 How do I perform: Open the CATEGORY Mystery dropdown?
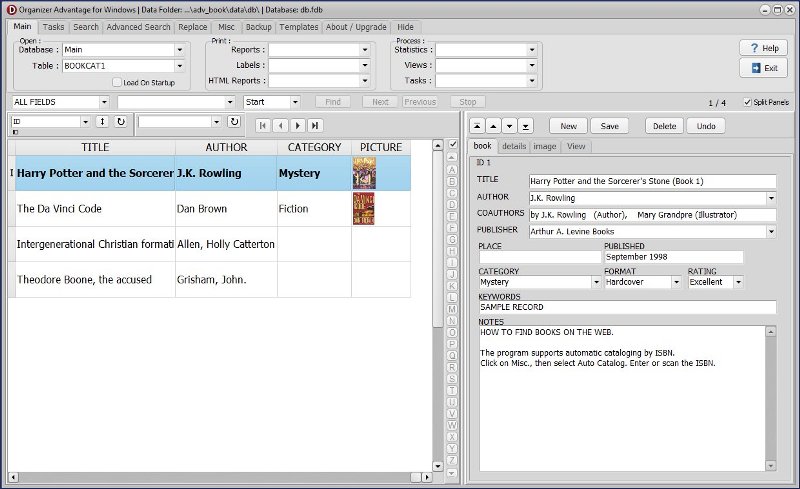[595, 283]
